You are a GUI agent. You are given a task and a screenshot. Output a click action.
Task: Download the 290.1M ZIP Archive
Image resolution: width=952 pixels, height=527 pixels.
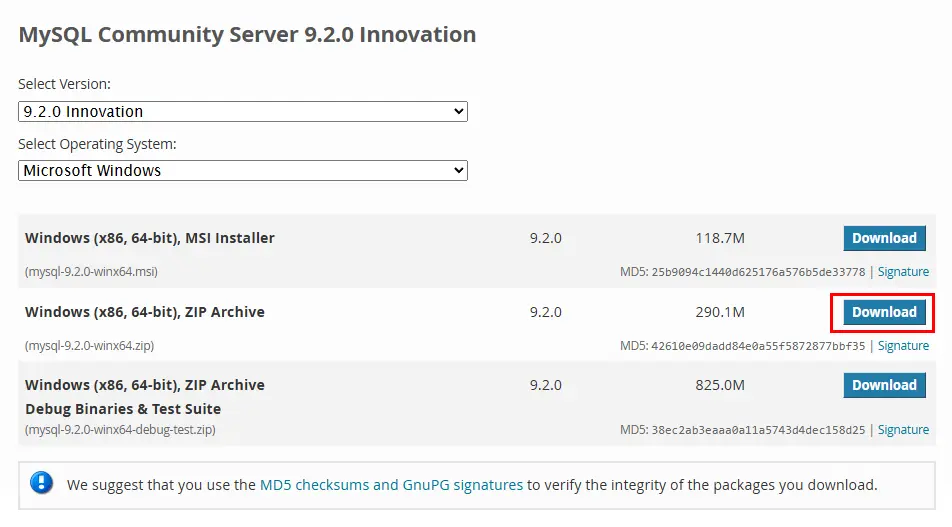tap(884, 312)
